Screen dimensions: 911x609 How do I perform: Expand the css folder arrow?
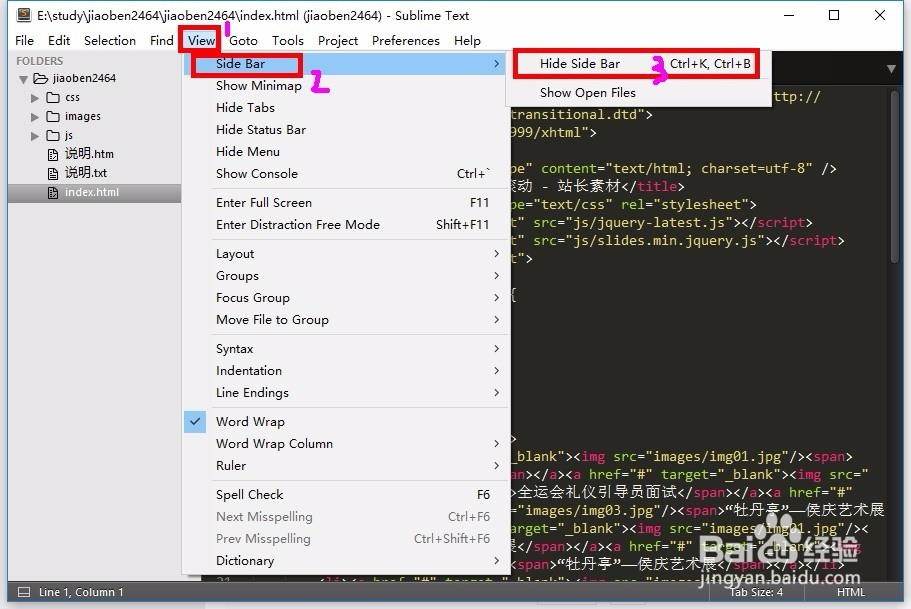[x=35, y=98]
